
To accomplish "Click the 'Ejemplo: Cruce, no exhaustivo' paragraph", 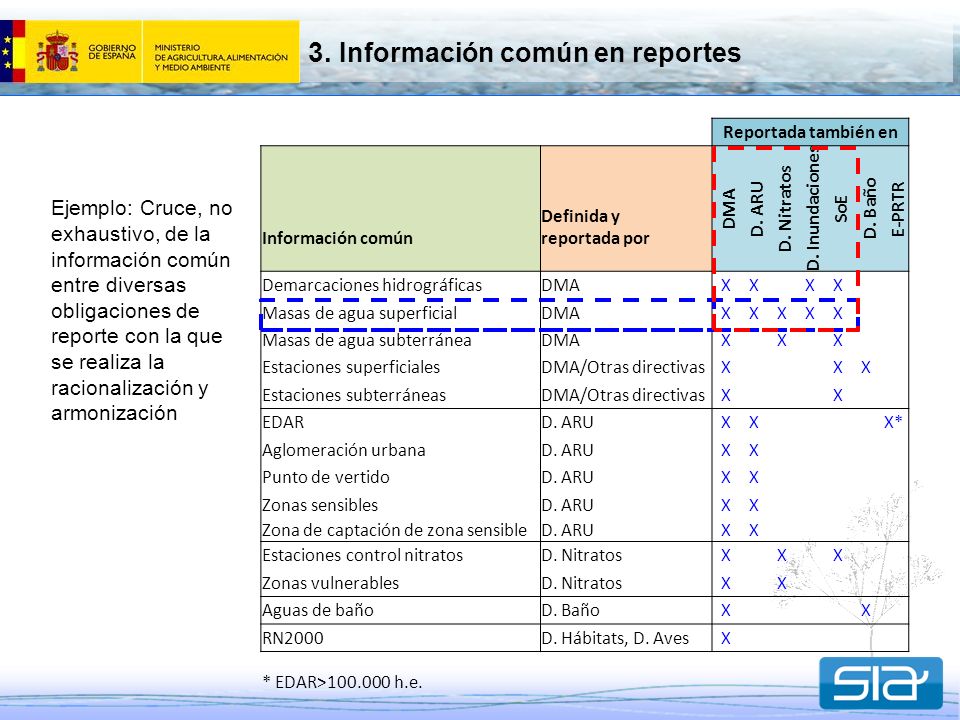I will coord(141,310).
